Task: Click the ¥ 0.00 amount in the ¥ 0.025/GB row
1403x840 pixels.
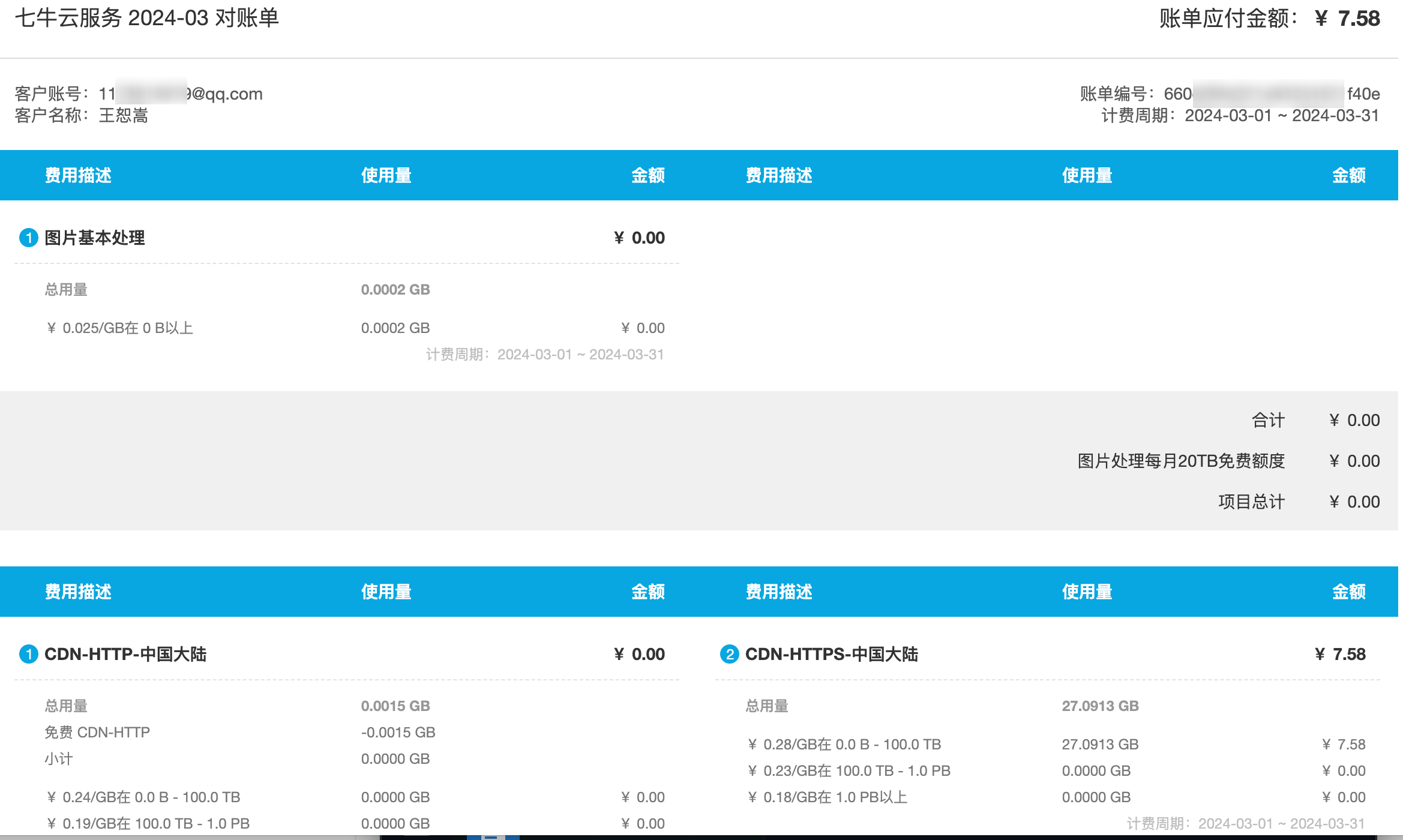Action: [643, 328]
